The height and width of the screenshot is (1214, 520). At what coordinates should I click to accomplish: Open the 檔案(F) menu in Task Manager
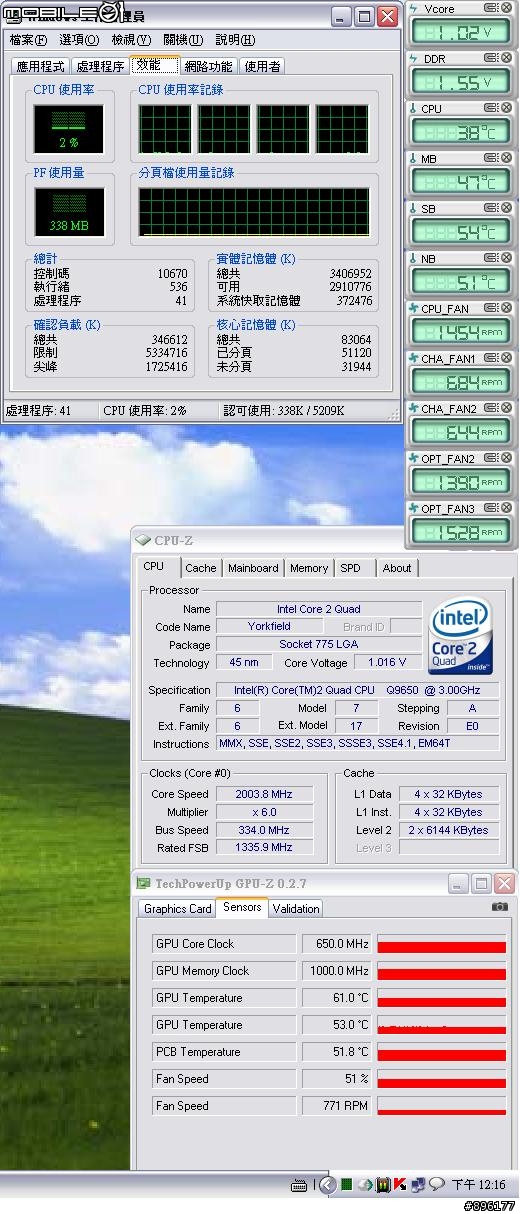click(x=28, y=40)
